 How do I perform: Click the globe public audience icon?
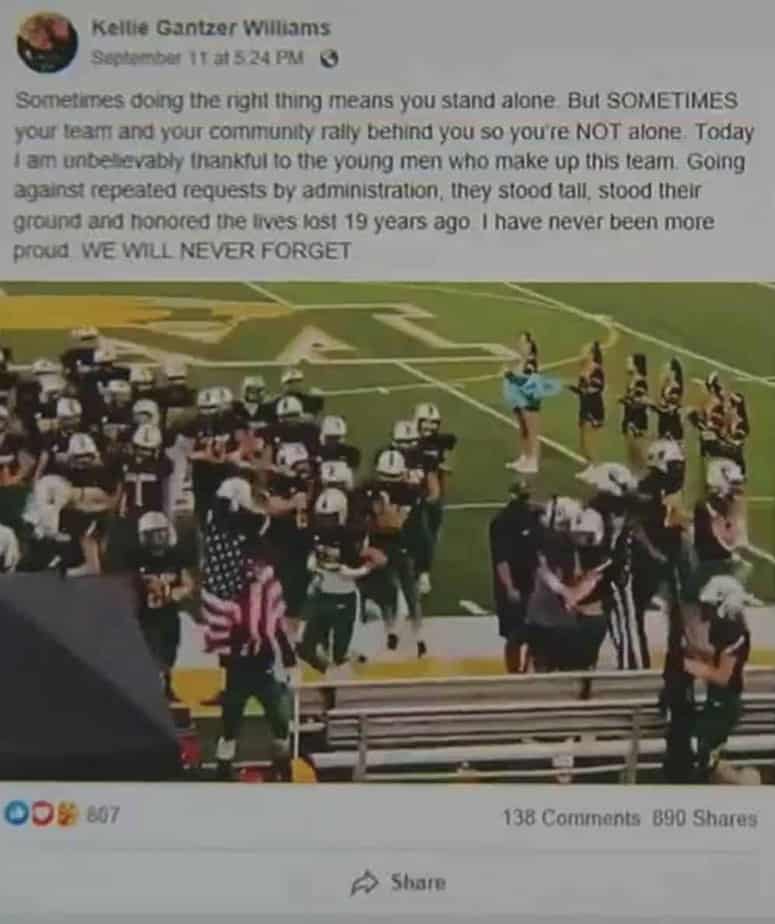(329, 59)
